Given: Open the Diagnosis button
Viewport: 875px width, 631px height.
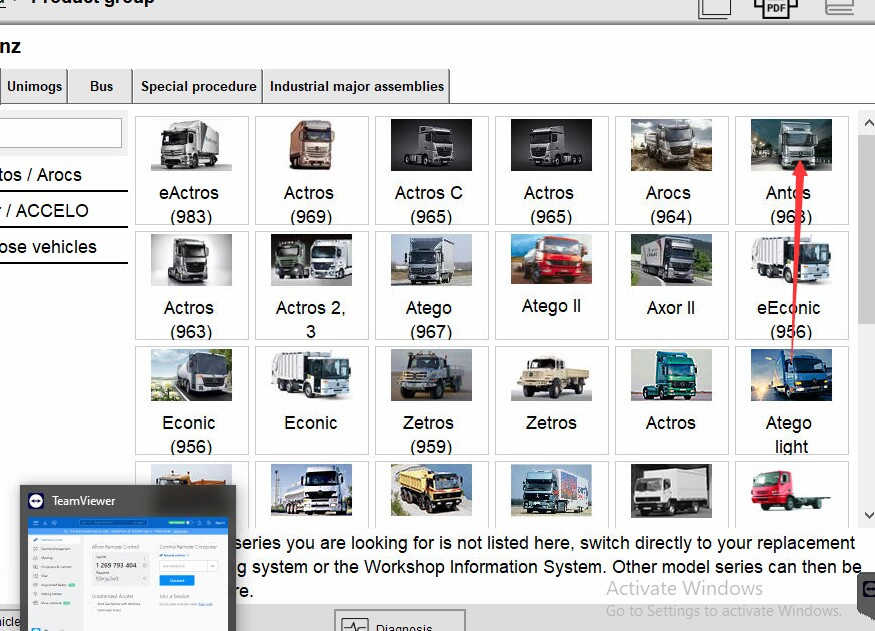Looking at the screenshot, I should click(400, 621).
